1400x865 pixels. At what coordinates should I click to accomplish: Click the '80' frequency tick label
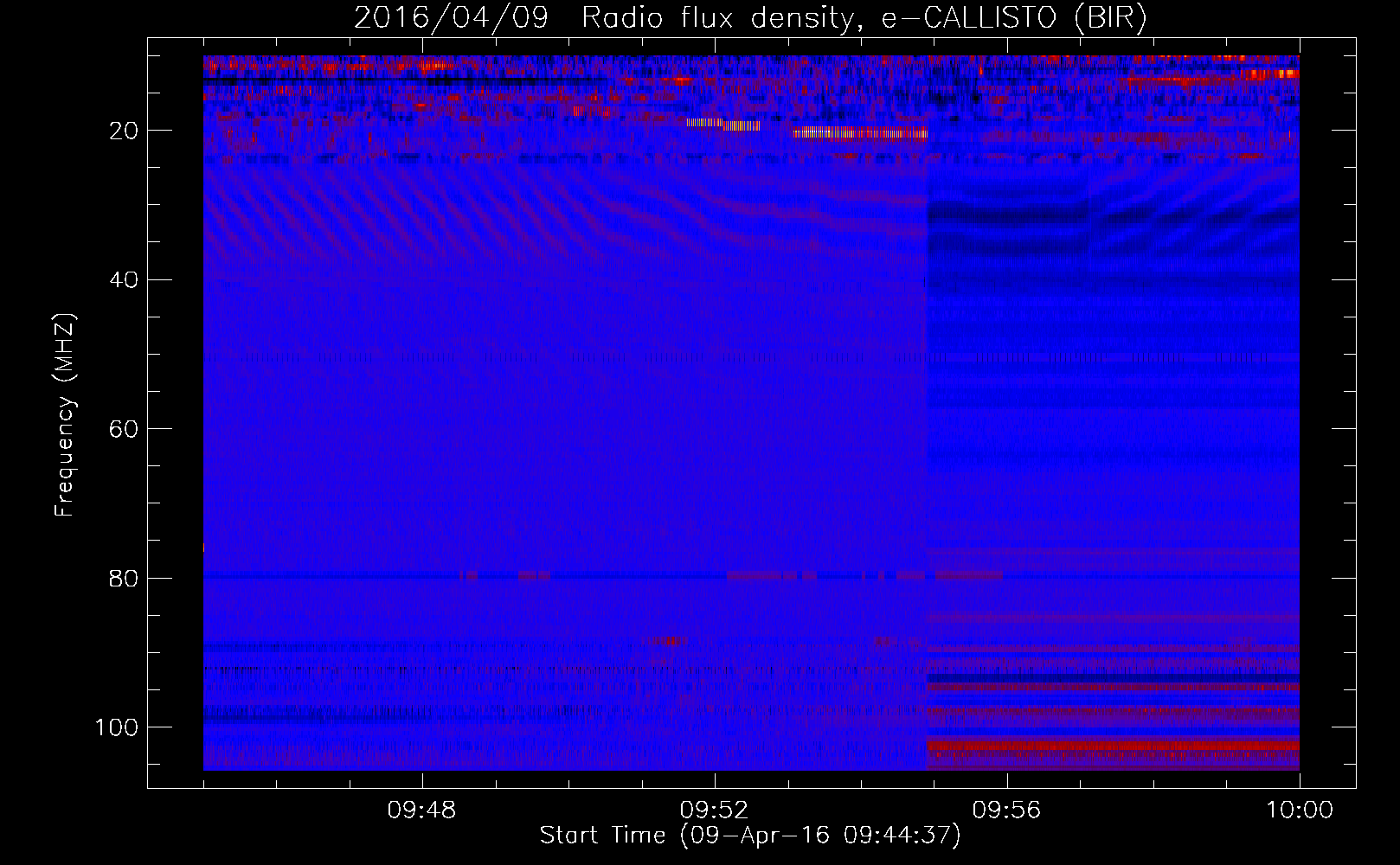pos(125,578)
